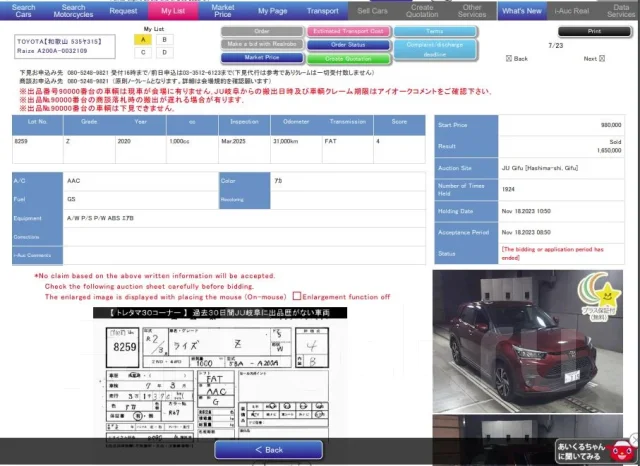Image resolution: width=640 pixels, height=466 pixels.
Task: Switch to the Market Price tab
Action: coord(223,11)
